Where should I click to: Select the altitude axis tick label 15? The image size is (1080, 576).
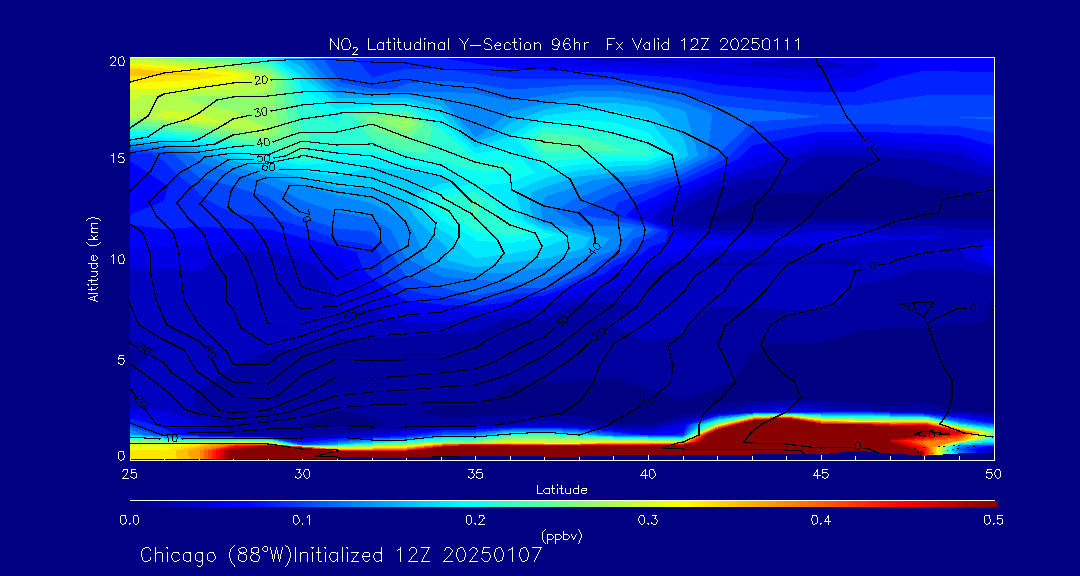click(x=117, y=158)
